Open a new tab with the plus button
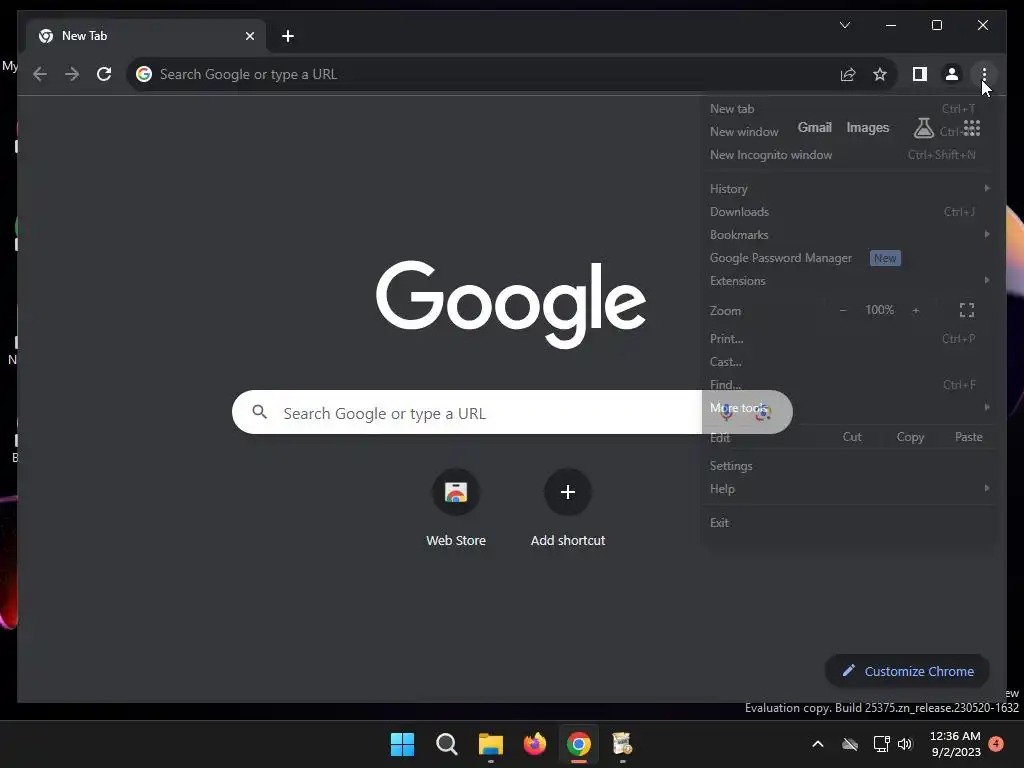 288,36
